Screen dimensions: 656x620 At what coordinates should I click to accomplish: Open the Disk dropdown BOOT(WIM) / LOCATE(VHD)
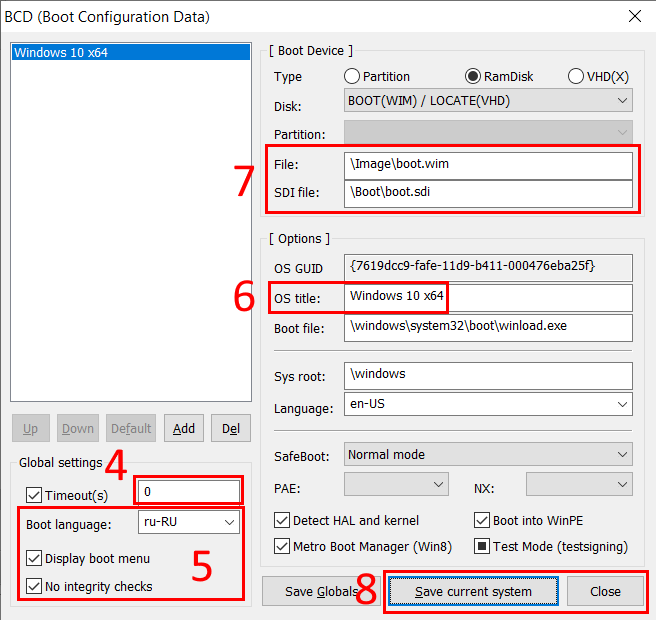[488, 100]
